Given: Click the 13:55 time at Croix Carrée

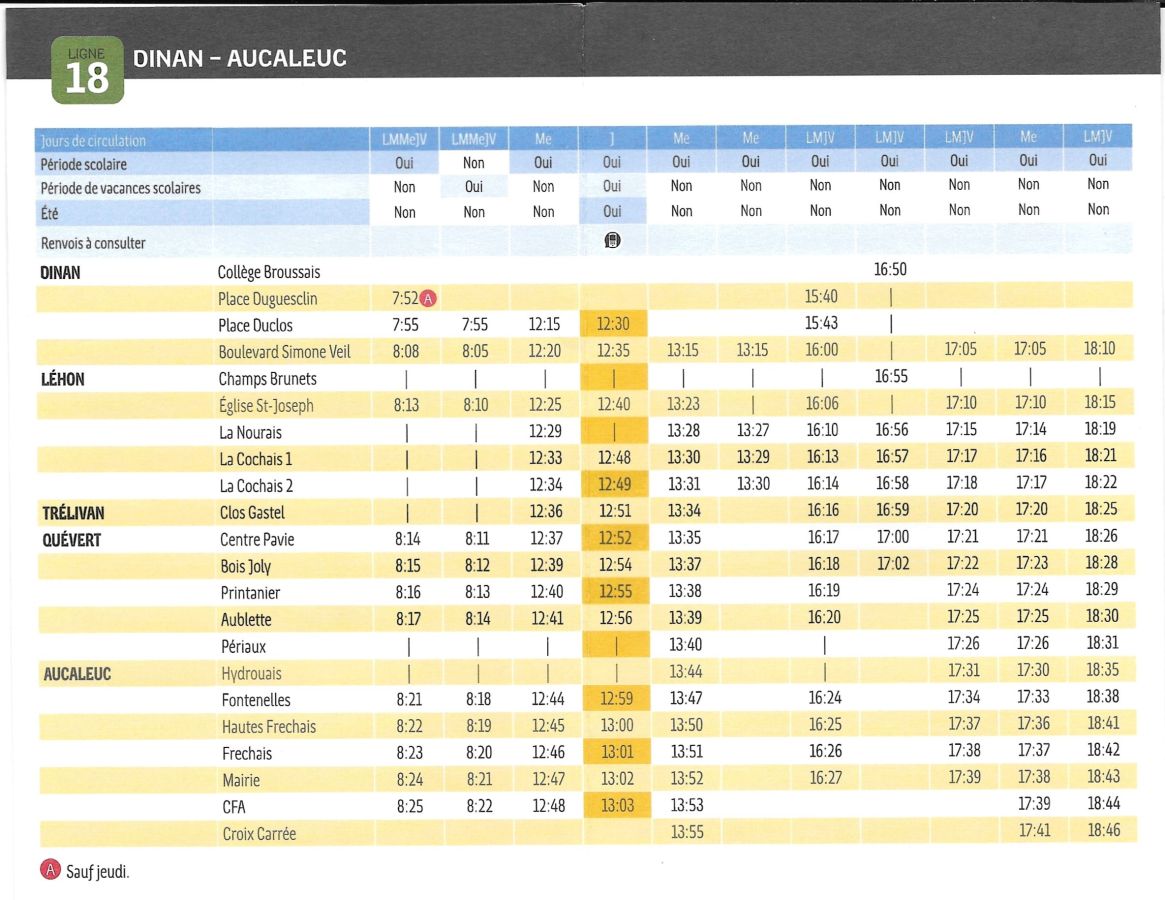Looking at the screenshot, I should 687,832.
